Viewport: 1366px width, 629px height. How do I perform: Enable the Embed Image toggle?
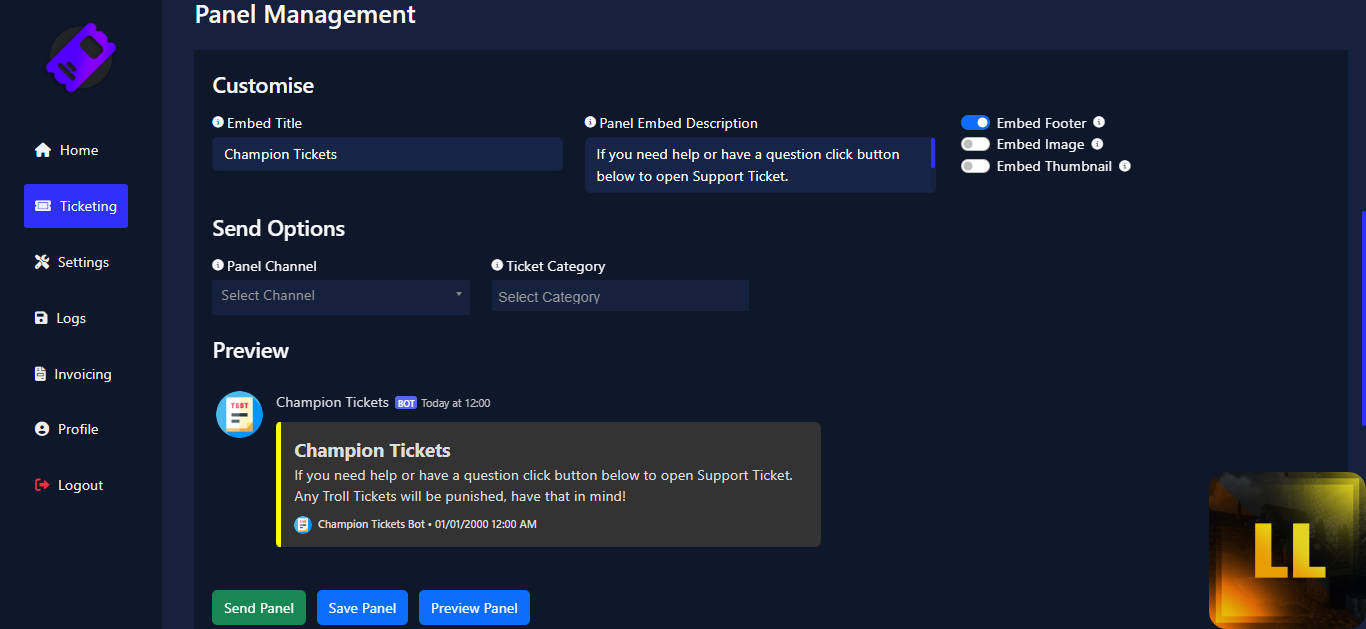click(x=975, y=144)
